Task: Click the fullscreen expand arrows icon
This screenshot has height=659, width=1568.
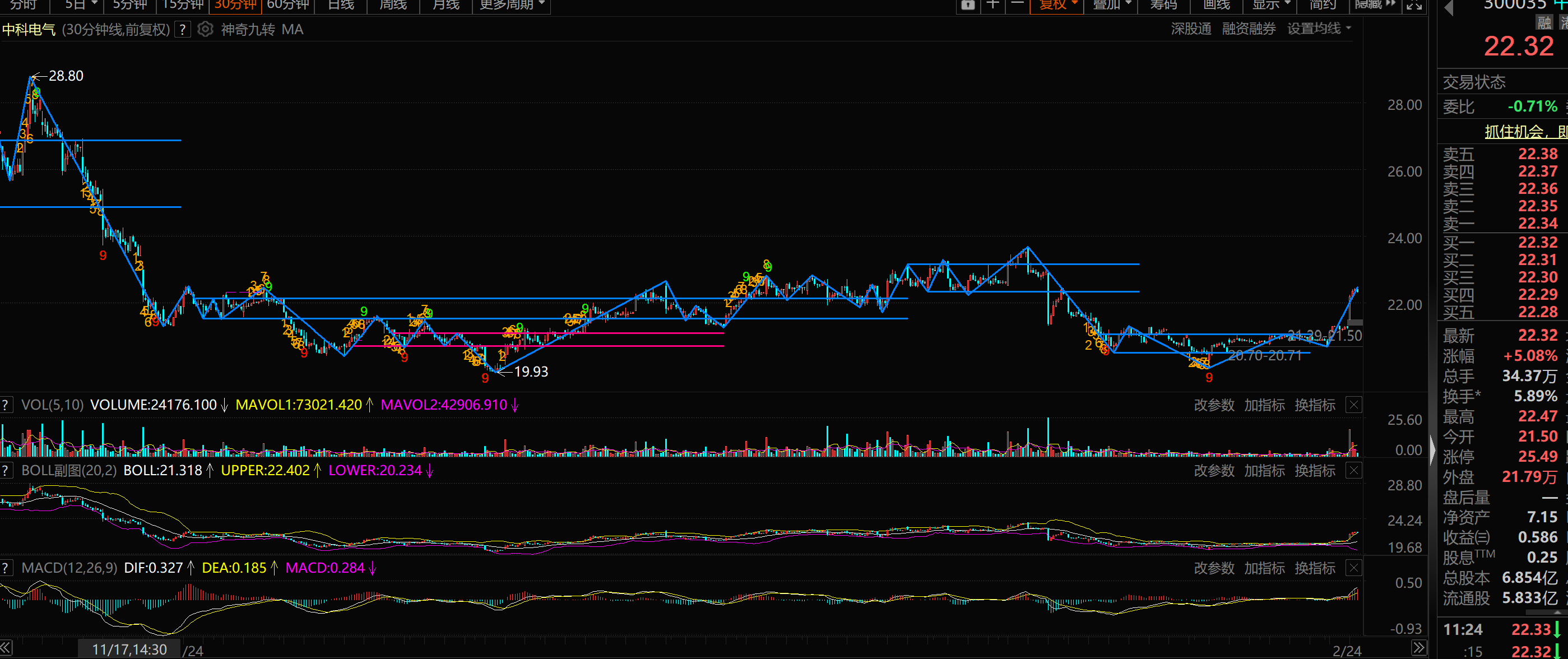Action: pyautogui.click(x=1414, y=5)
